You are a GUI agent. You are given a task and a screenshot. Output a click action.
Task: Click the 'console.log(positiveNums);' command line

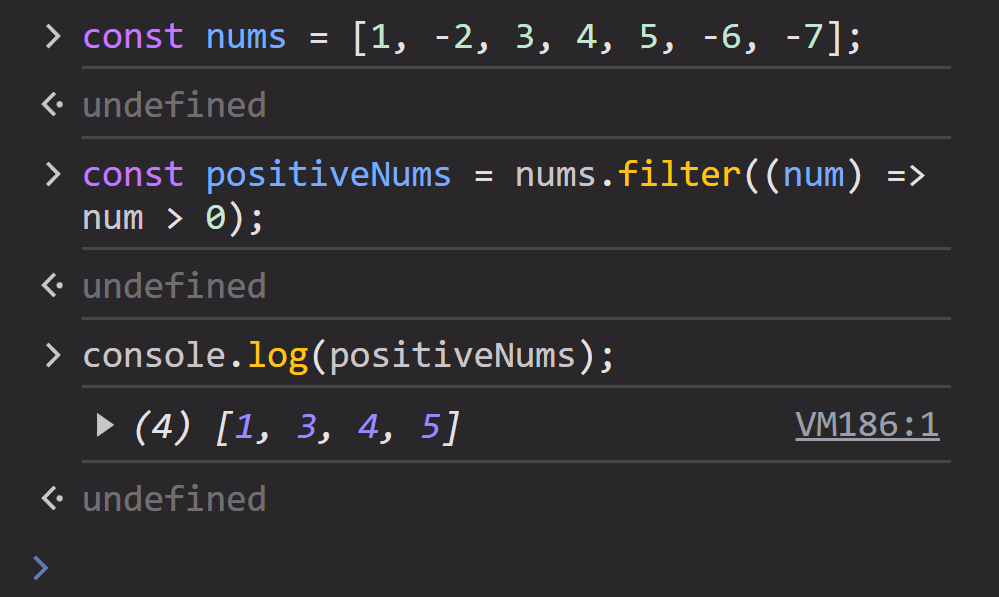348,356
